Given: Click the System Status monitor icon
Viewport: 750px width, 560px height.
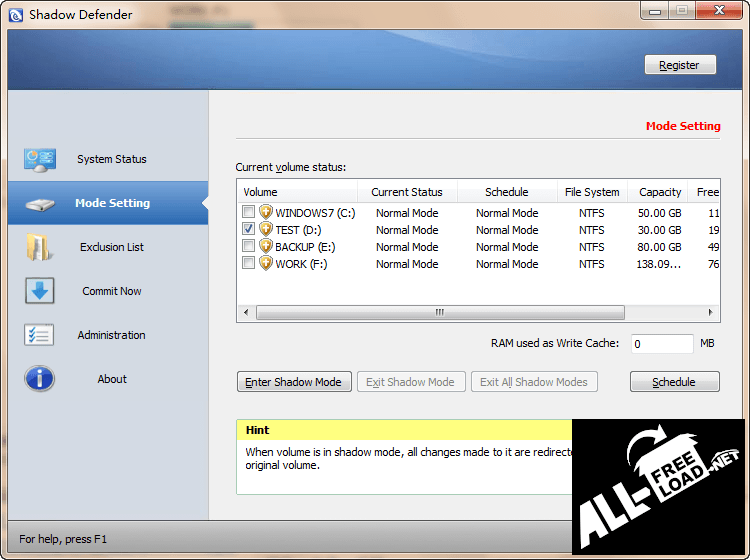Looking at the screenshot, I should click(40, 159).
